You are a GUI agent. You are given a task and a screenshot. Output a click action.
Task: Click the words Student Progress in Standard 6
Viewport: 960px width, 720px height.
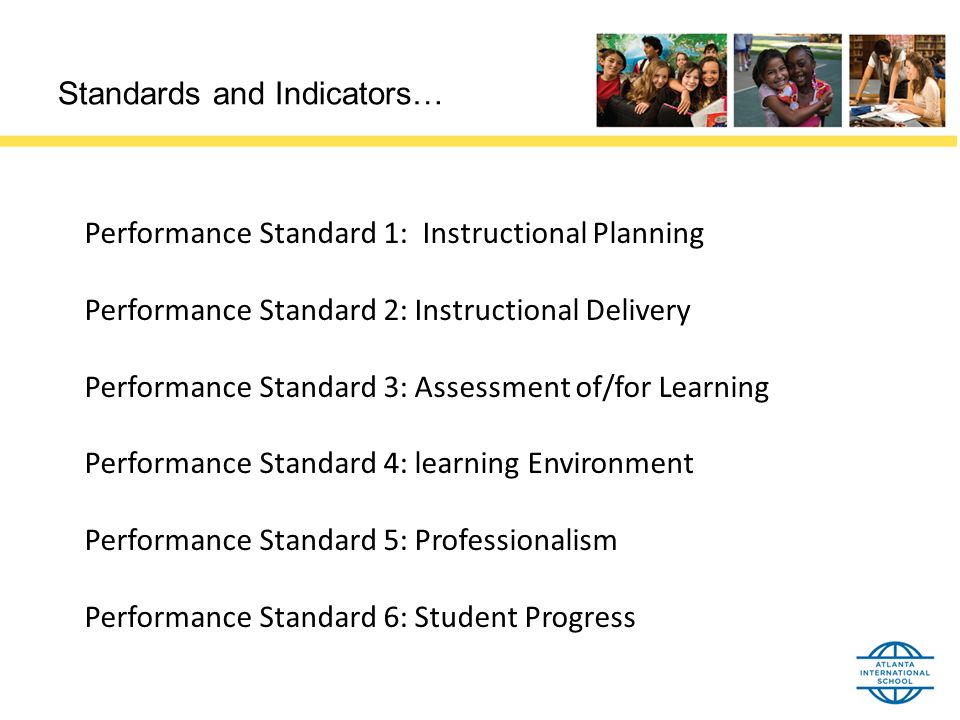click(x=525, y=618)
